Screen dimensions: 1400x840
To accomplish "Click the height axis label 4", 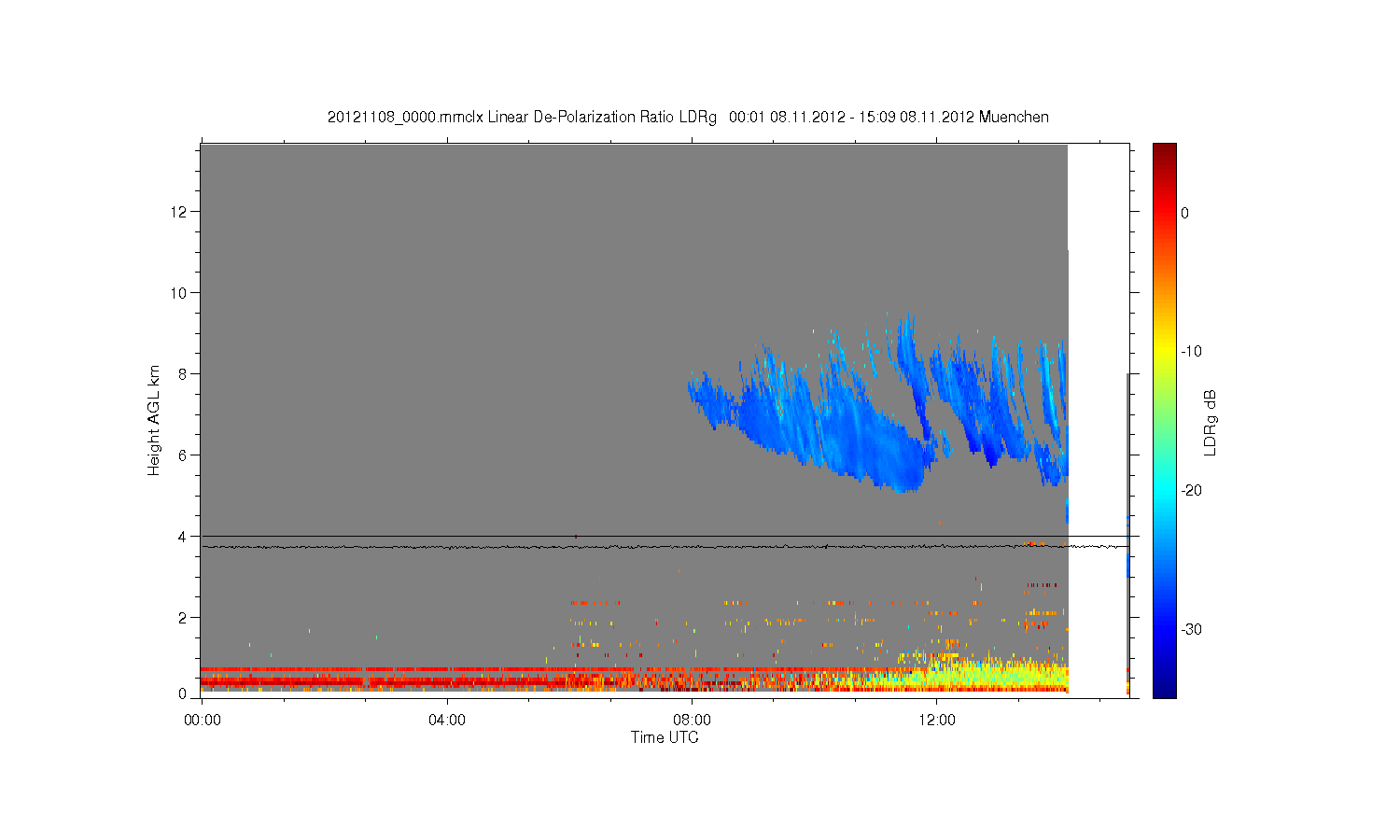I will click(x=183, y=537).
